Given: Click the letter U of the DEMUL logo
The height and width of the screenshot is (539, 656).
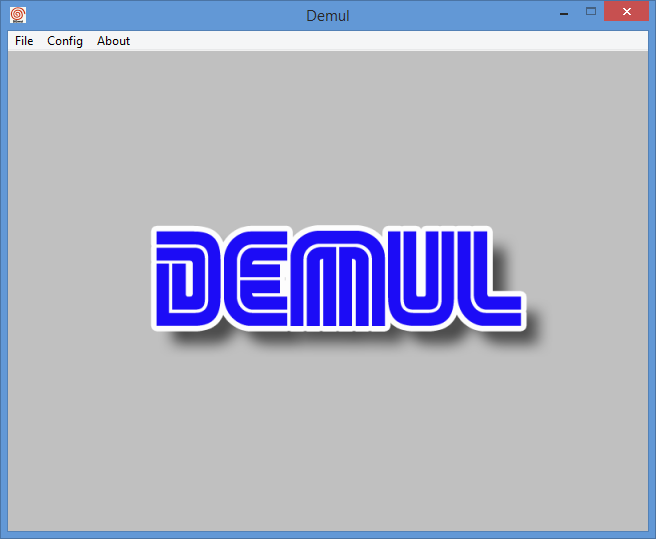Looking at the screenshot, I should point(426,279).
